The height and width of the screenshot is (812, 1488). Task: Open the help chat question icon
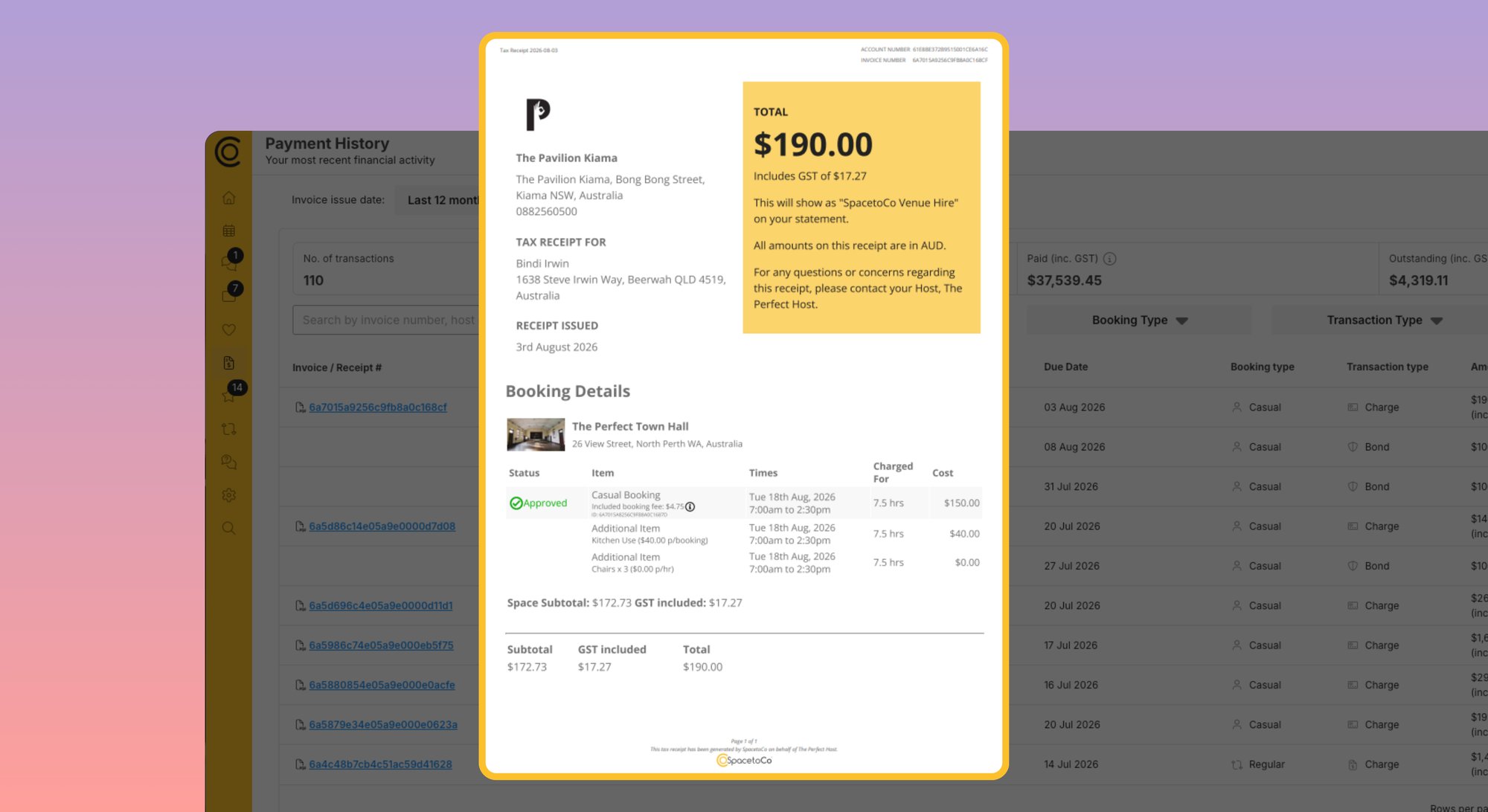pos(228,463)
